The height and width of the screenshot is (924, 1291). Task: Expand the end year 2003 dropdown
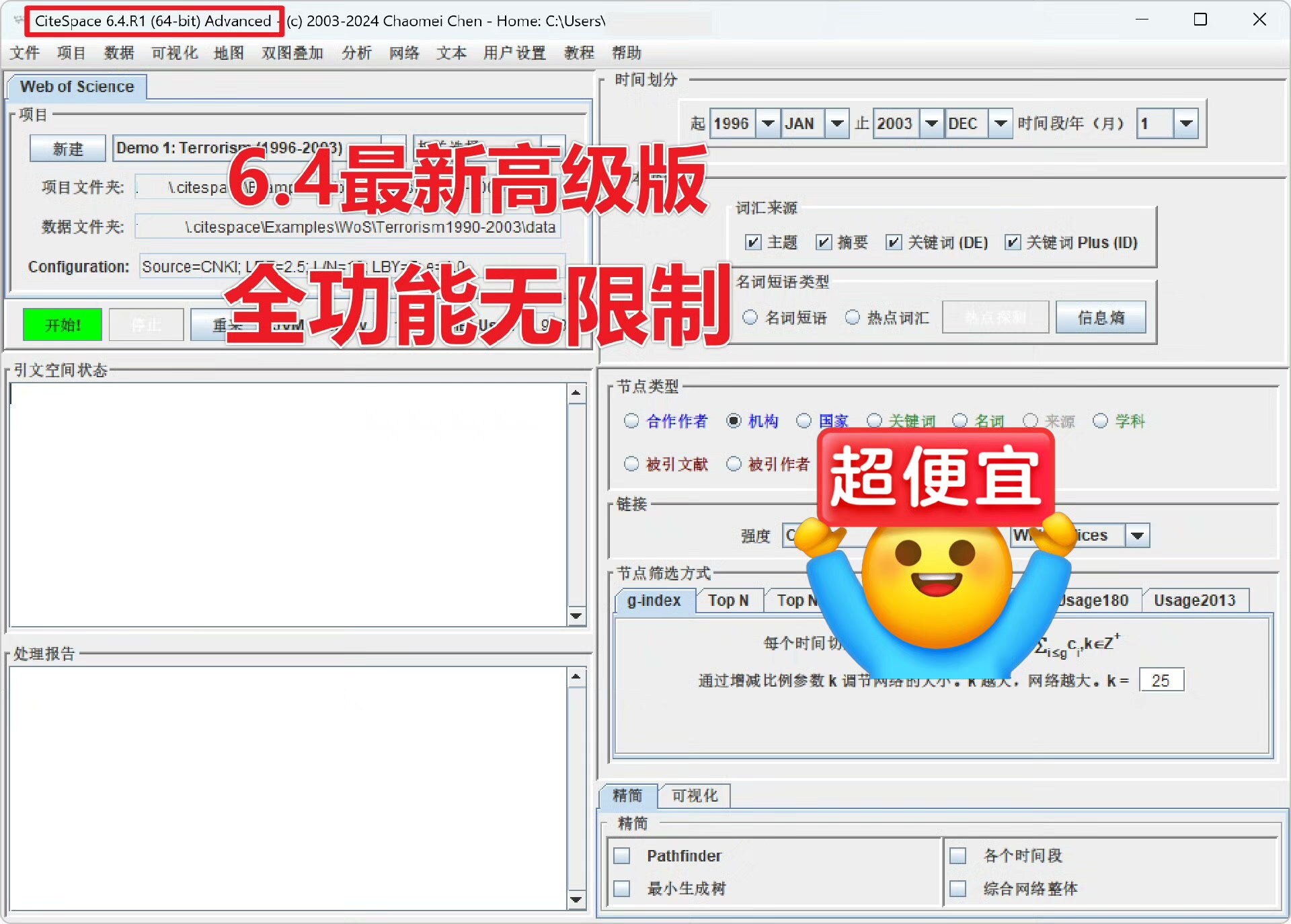point(931,124)
